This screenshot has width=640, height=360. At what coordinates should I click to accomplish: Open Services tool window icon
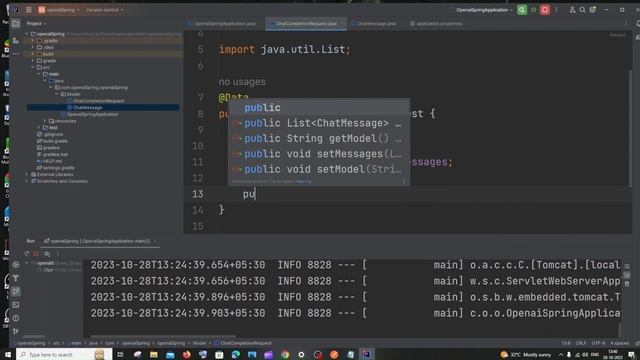pos(16,265)
